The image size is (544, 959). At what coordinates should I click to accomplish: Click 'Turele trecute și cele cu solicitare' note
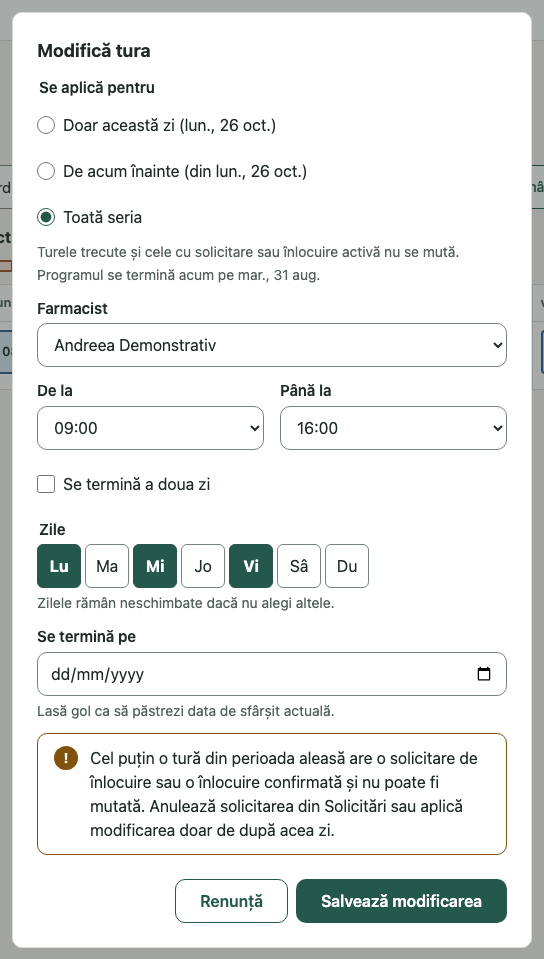click(248, 252)
